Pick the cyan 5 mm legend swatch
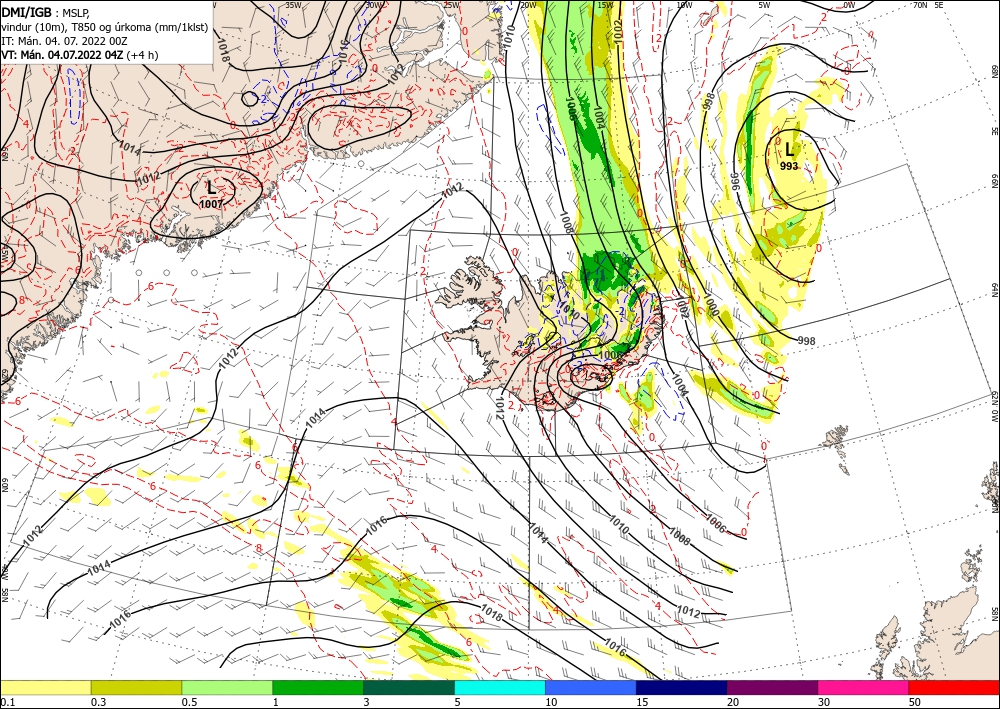Image resolution: width=1000 pixels, height=709 pixels. [x=500, y=687]
